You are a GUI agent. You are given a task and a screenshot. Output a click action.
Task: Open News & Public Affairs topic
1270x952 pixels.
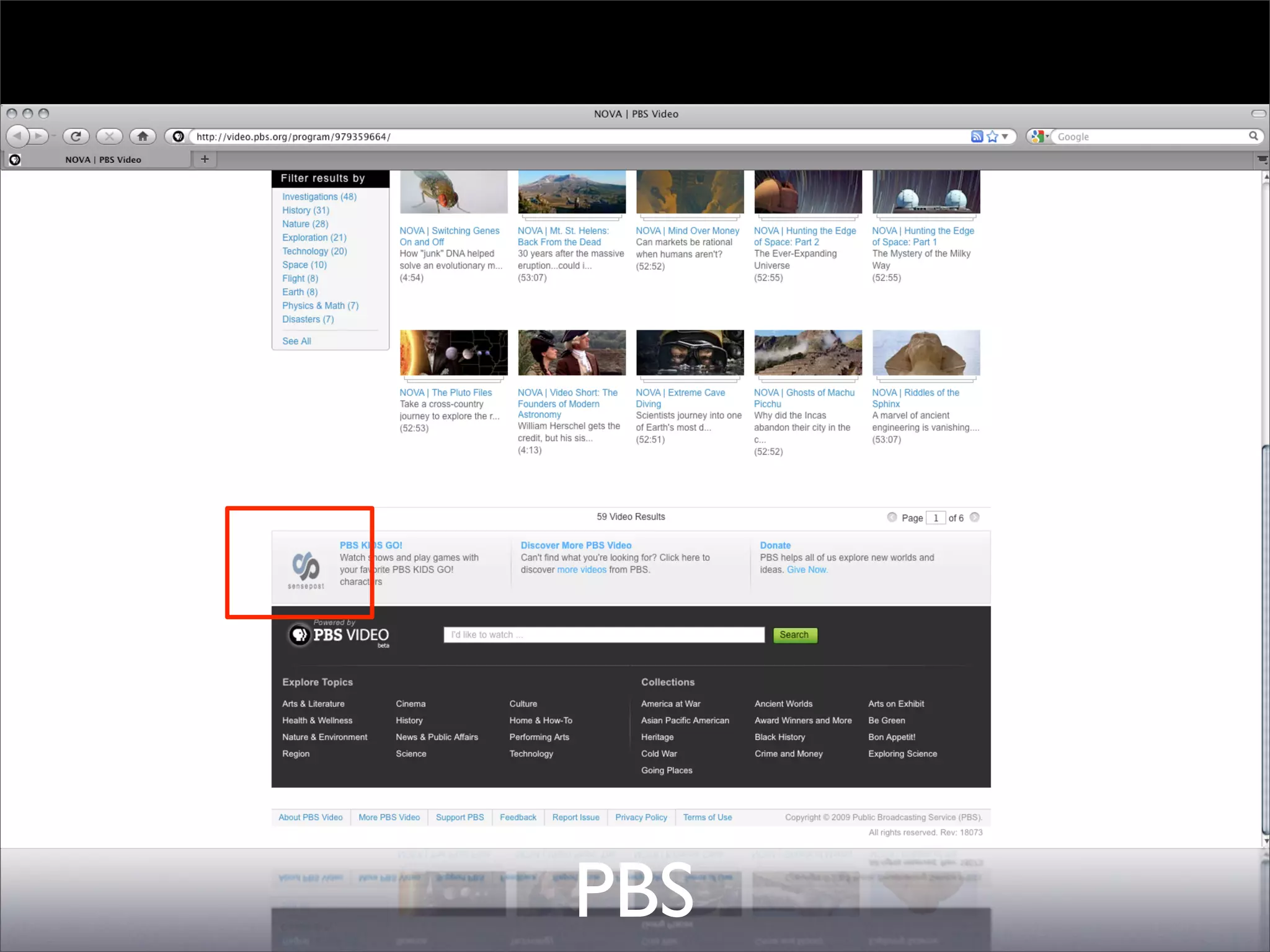437,737
